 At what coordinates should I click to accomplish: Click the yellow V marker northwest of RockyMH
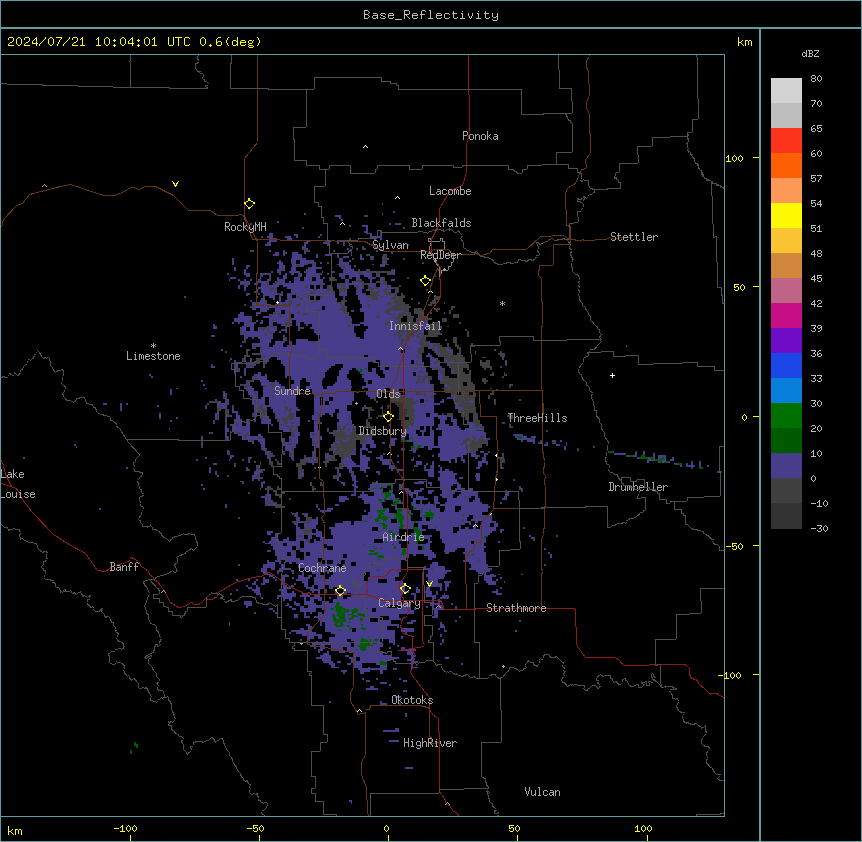(175, 184)
